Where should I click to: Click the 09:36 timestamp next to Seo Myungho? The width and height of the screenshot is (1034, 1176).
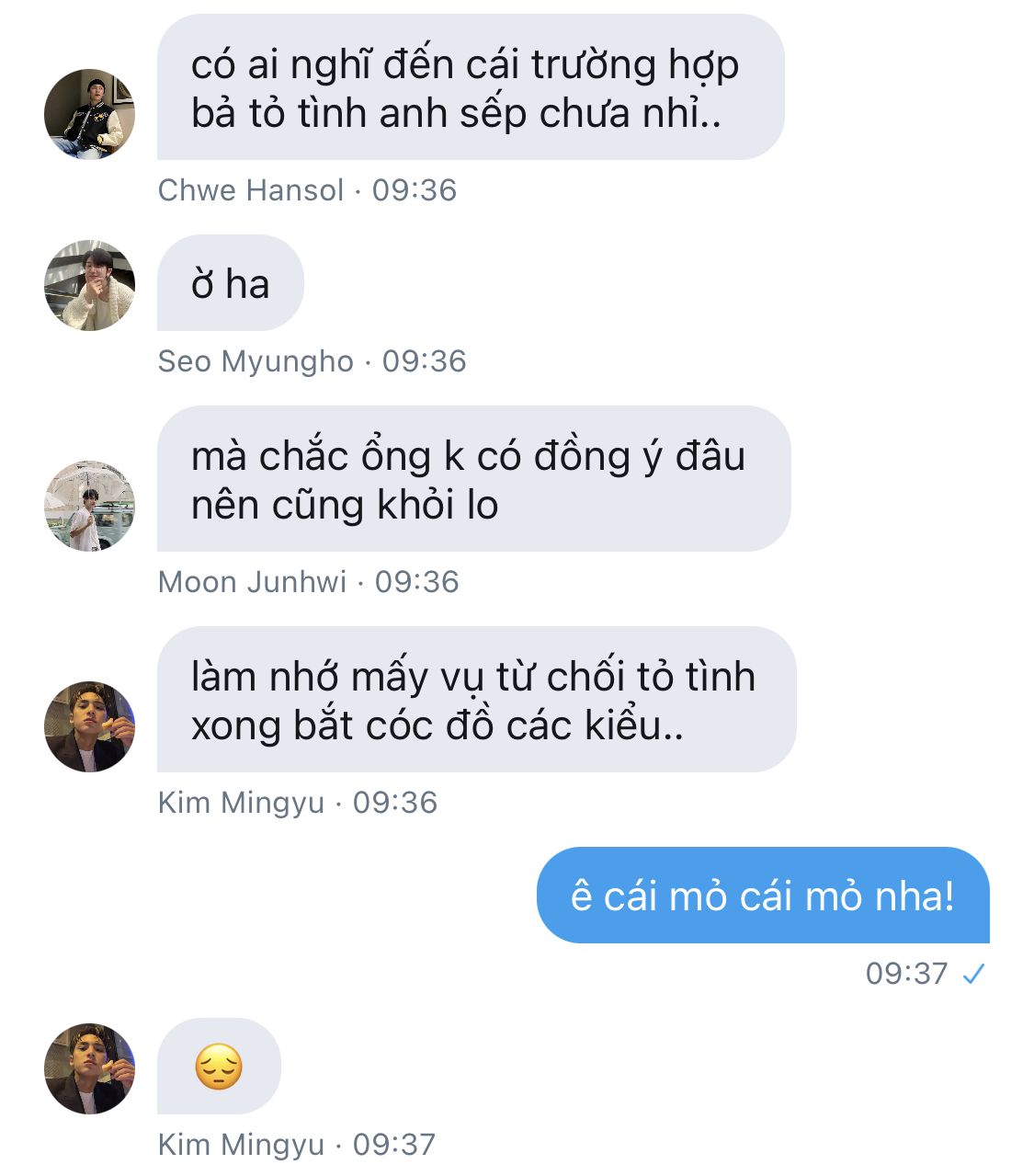click(425, 361)
